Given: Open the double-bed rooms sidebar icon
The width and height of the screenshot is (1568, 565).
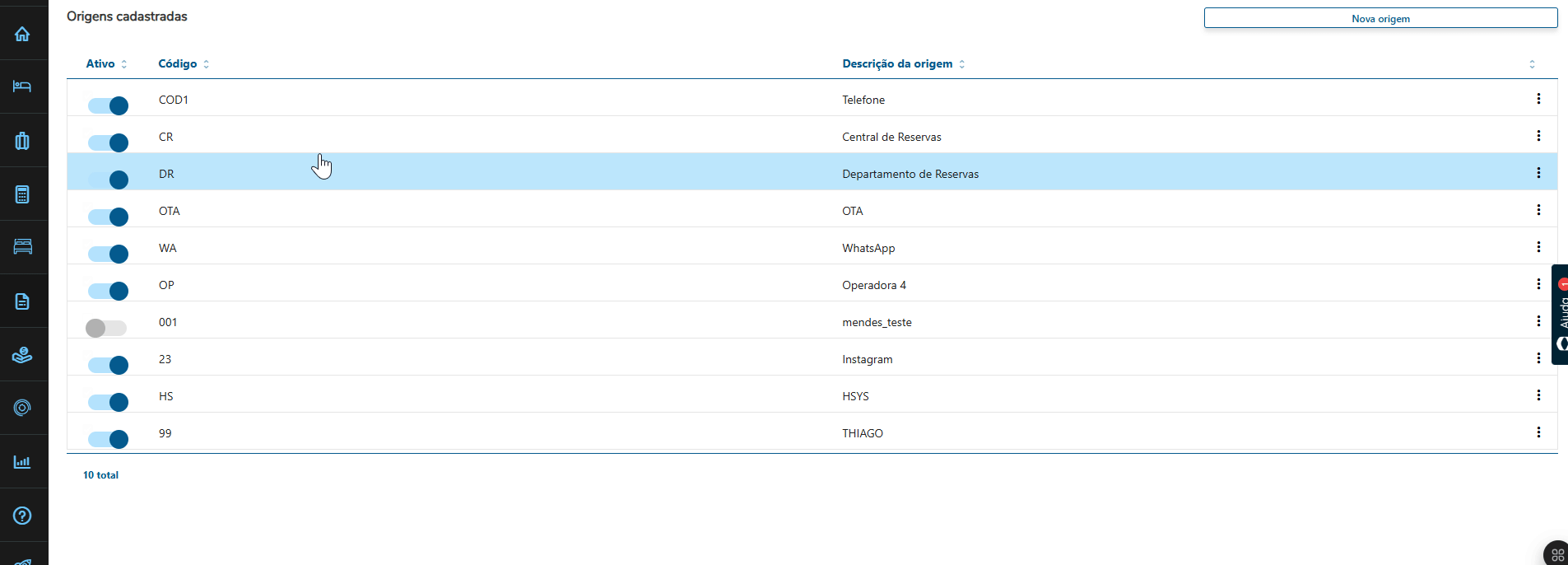Looking at the screenshot, I should click(22, 247).
